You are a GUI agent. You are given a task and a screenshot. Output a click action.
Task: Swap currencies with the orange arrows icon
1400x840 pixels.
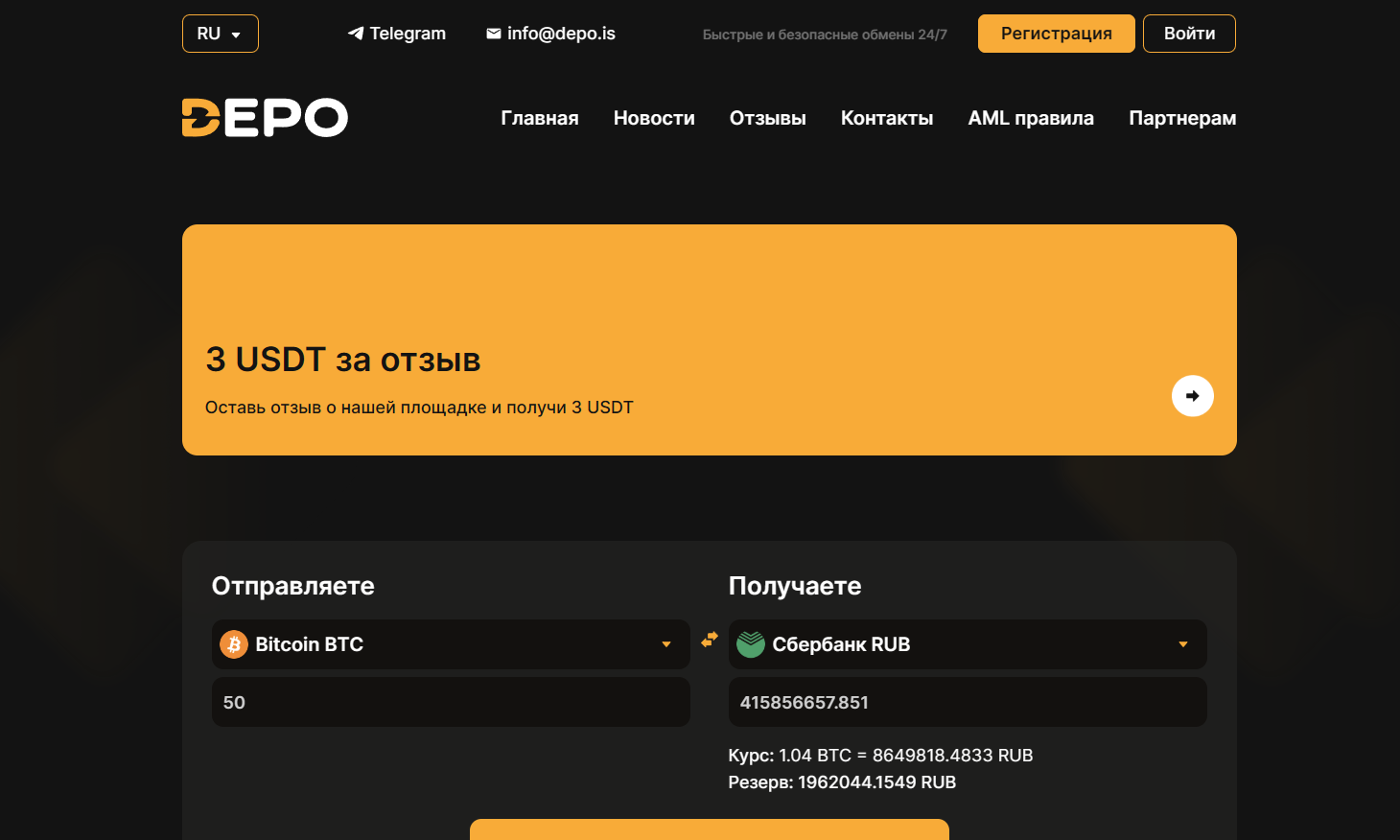(x=710, y=640)
